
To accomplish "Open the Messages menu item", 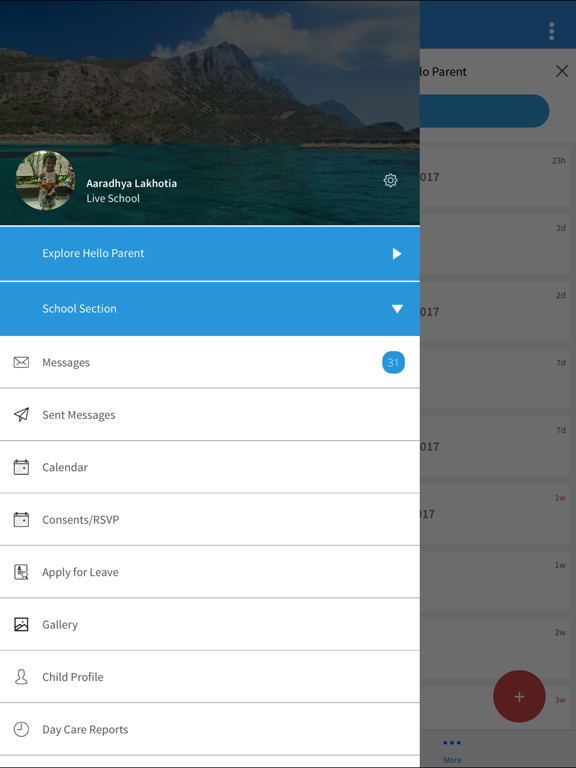I will 210,362.
